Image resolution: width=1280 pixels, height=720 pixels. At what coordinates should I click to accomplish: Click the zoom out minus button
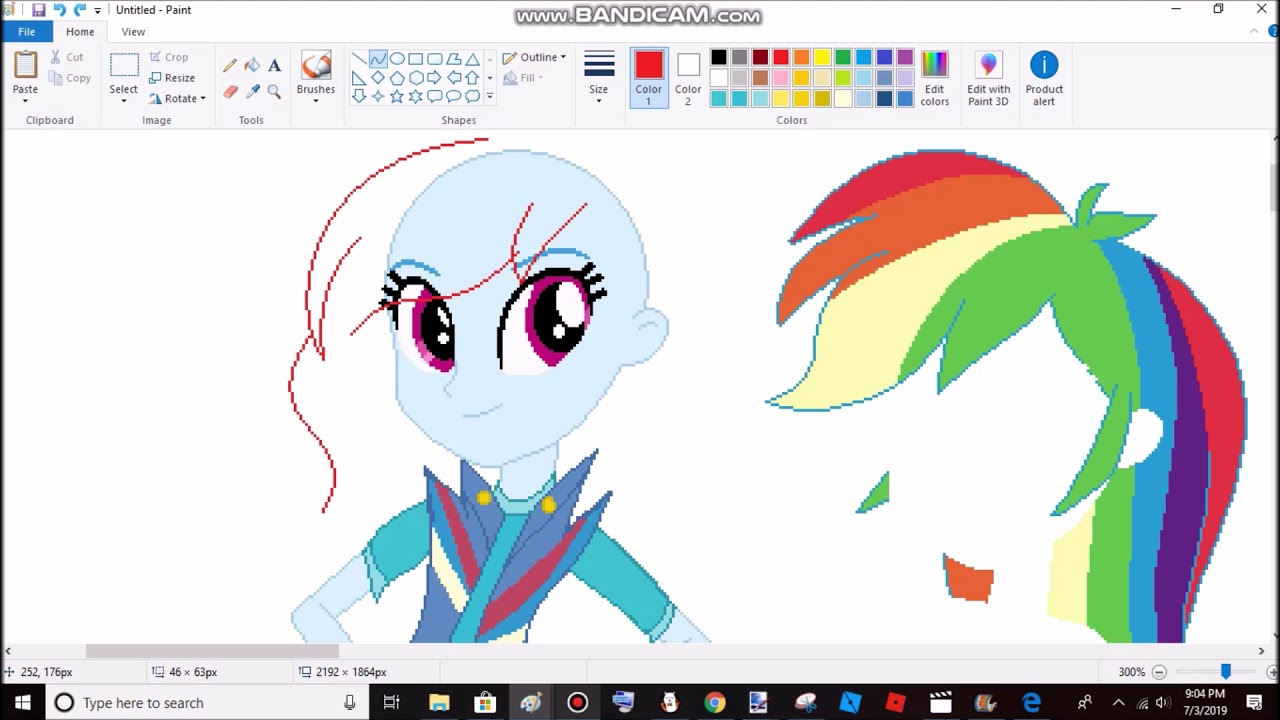(x=1159, y=672)
